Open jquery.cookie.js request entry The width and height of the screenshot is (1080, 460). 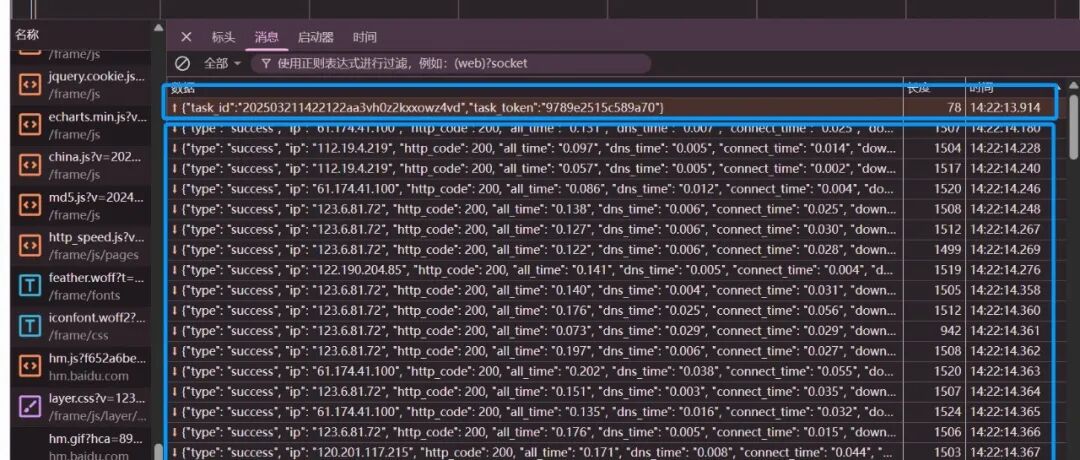tap(81, 84)
